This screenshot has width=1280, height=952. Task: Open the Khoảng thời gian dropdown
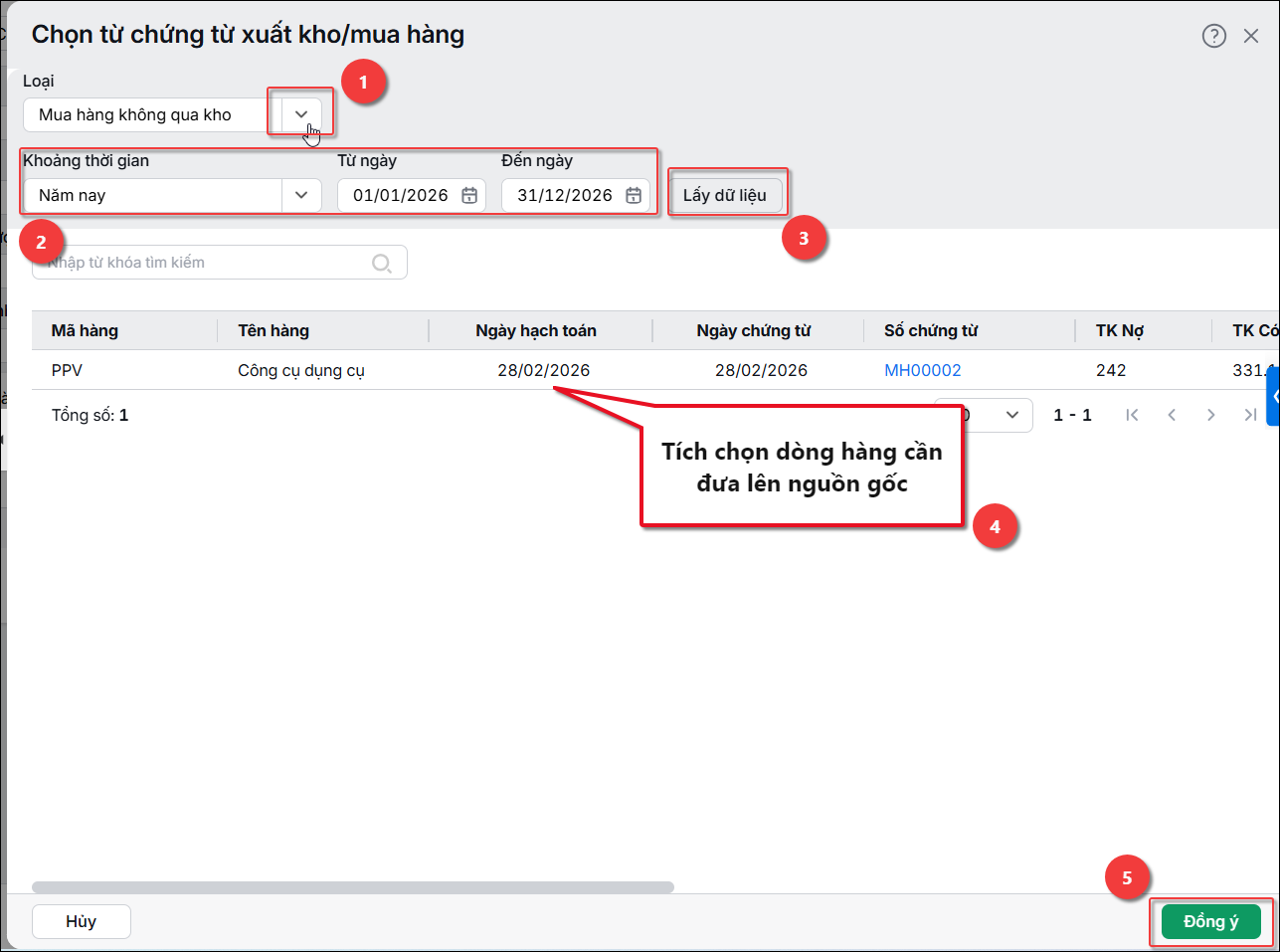tap(173, 195)
